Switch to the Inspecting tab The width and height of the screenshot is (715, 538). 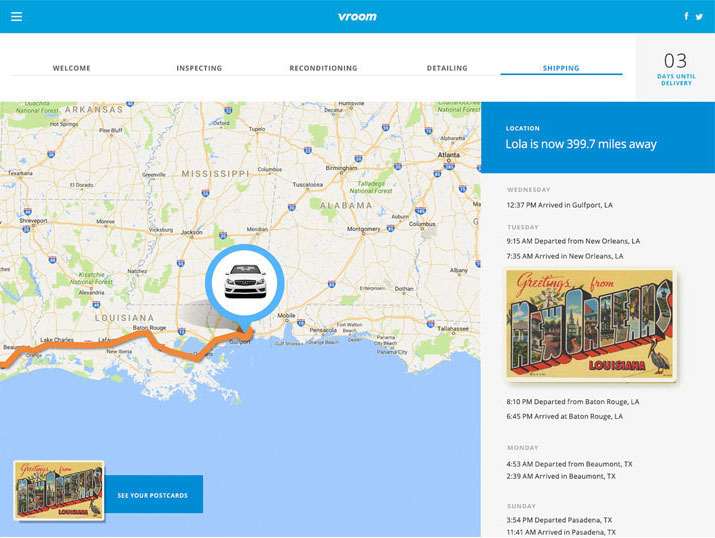(199, 68)
